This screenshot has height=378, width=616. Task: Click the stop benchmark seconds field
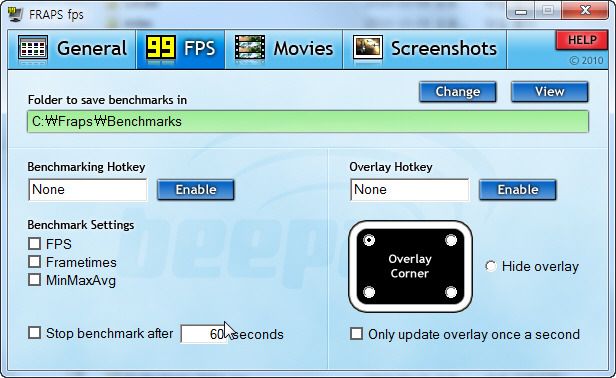(x=204, y=334)
